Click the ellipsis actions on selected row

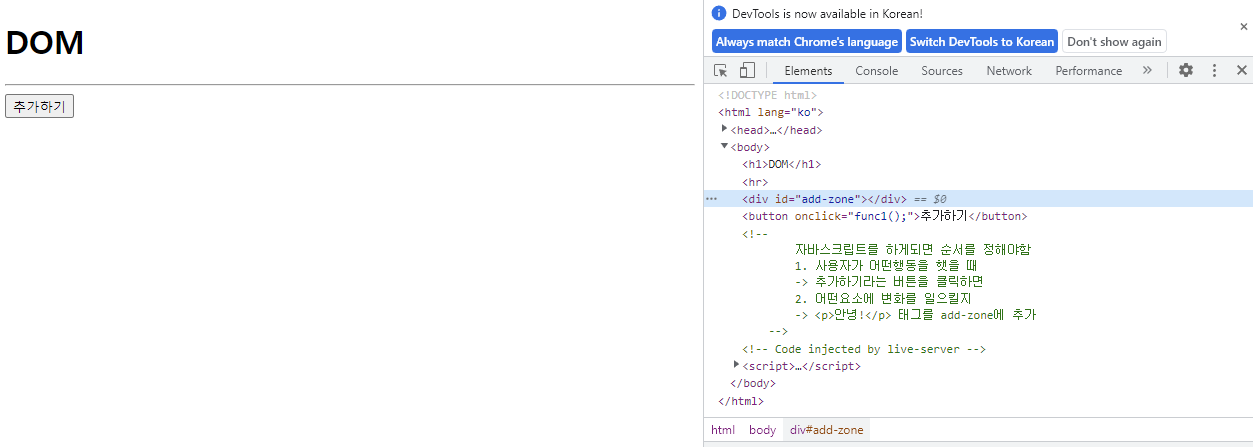click(712, 199)
